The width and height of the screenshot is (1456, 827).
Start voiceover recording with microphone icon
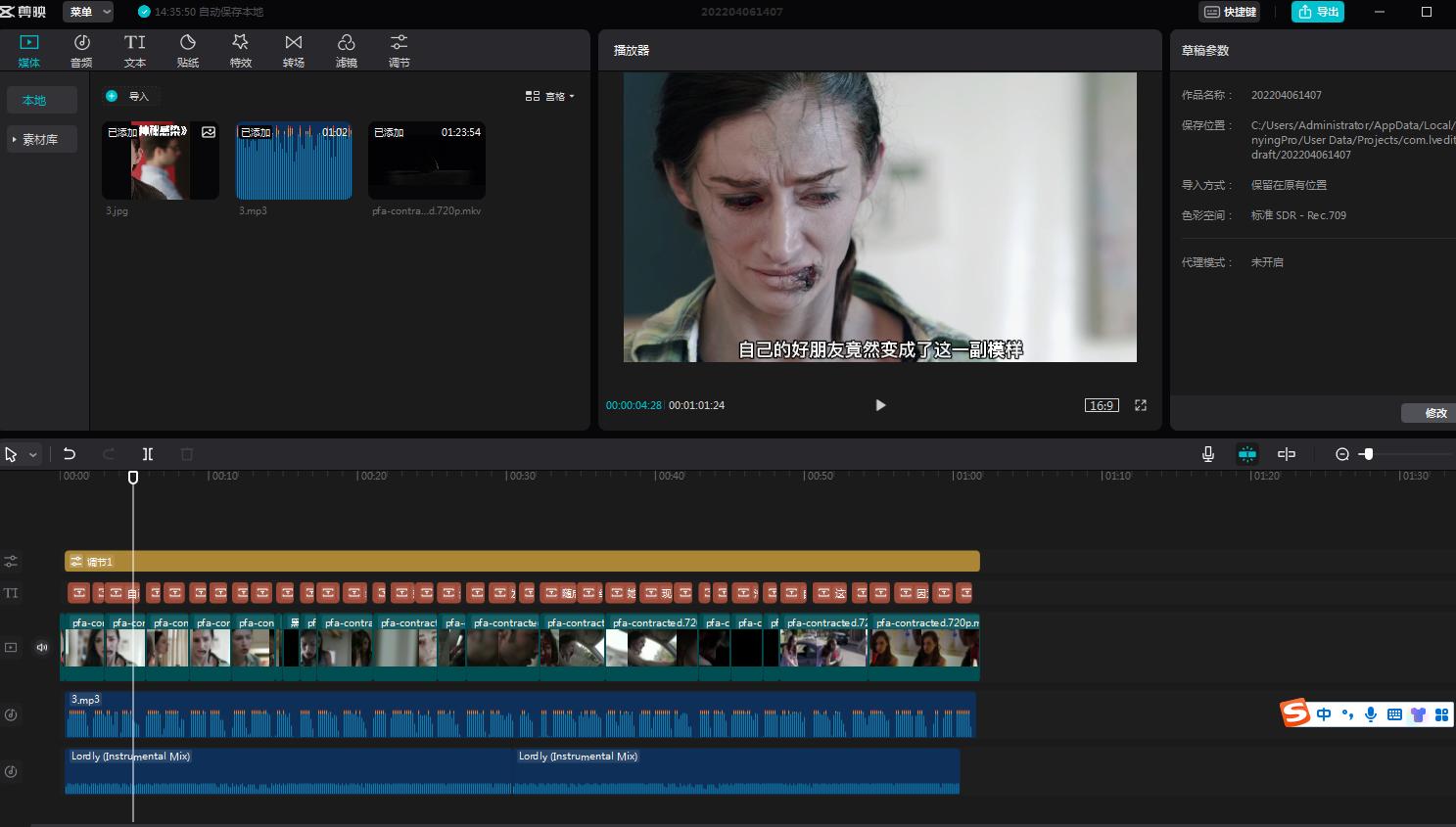coord(1208,454)
